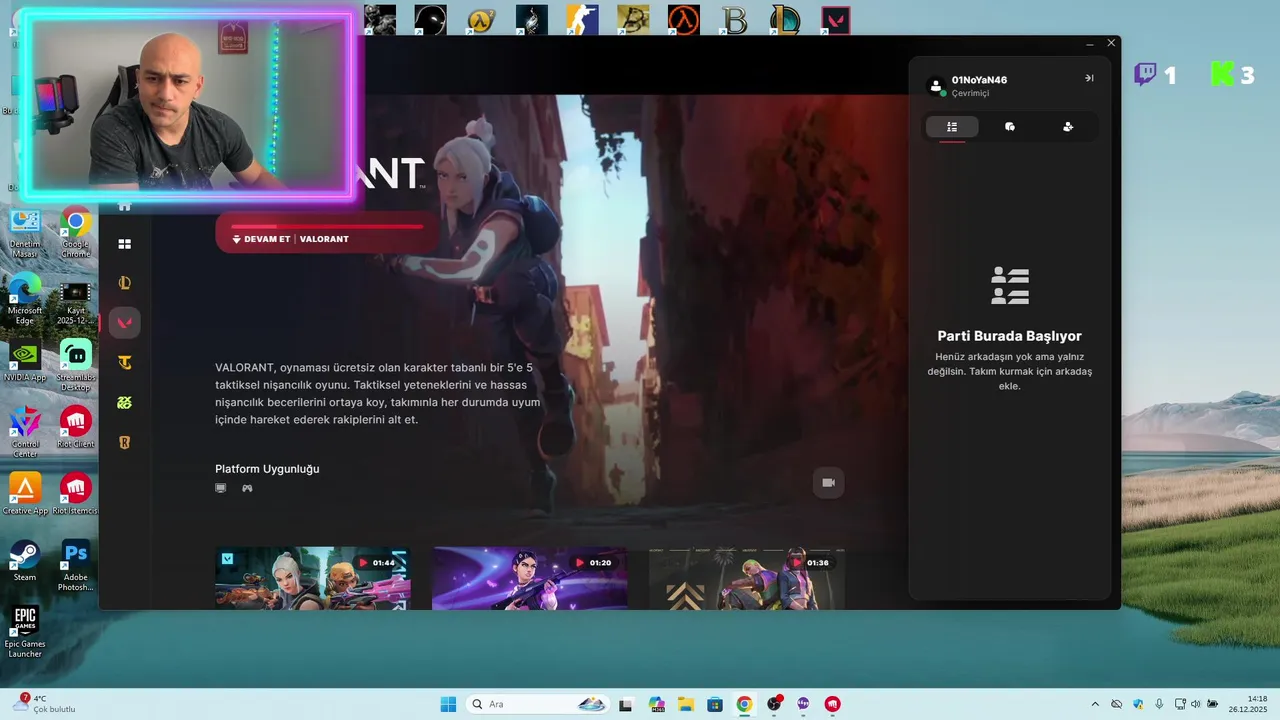Switch to the chat messages tab

pyautogui.click(x=1010, y=127)
